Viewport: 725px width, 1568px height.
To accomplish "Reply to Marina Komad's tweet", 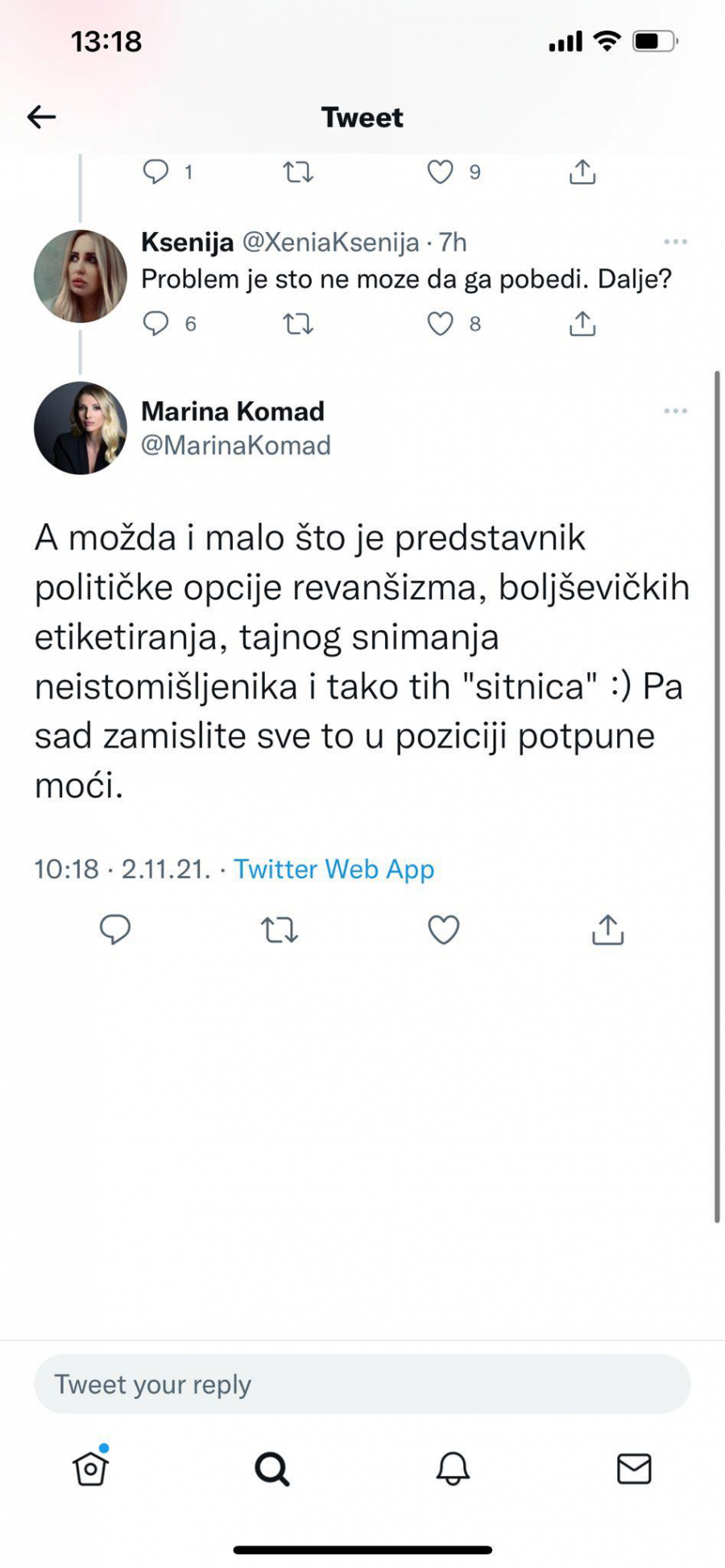I will tap(115, 931).
